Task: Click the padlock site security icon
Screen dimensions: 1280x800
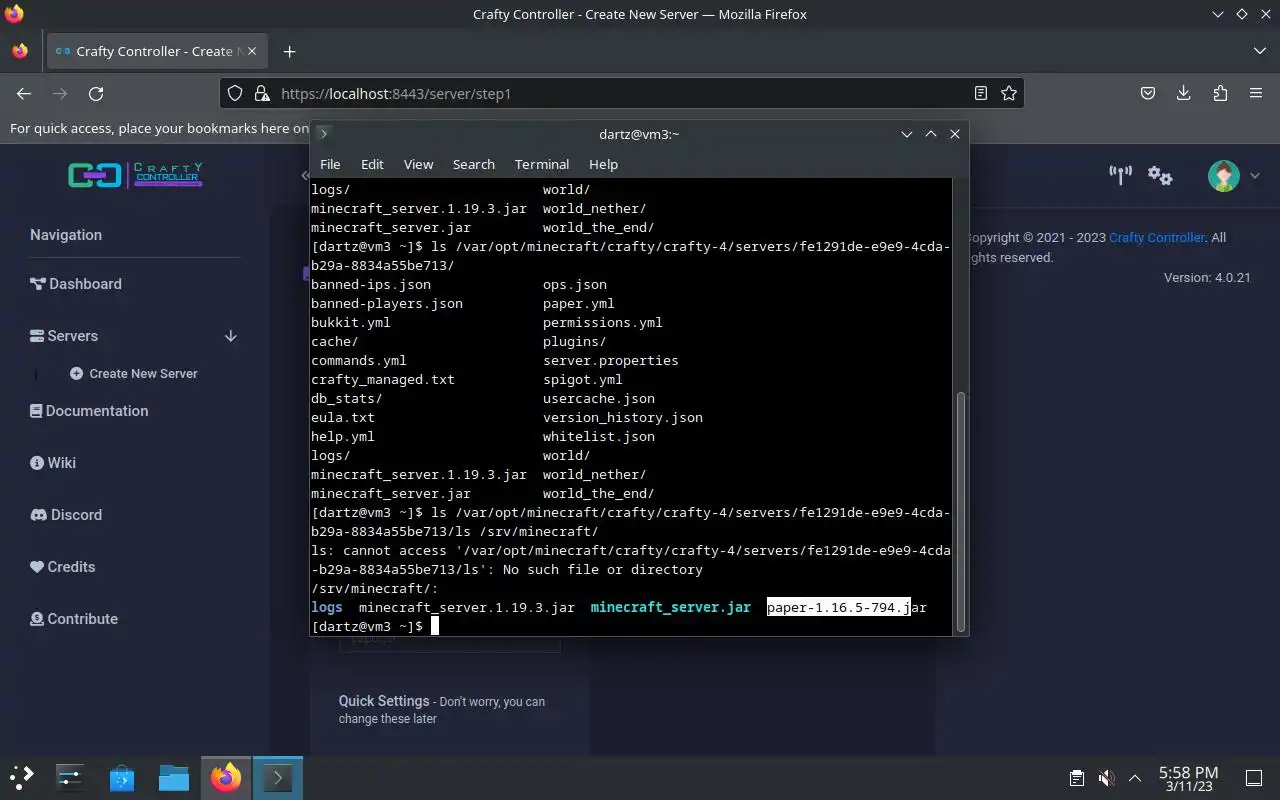Action: (x=262, y=93)
